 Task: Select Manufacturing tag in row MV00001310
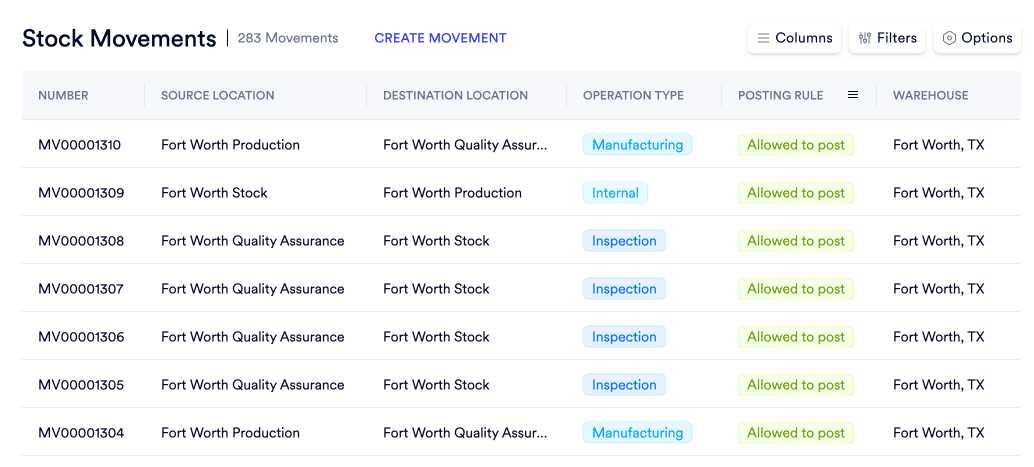(637, 144)
